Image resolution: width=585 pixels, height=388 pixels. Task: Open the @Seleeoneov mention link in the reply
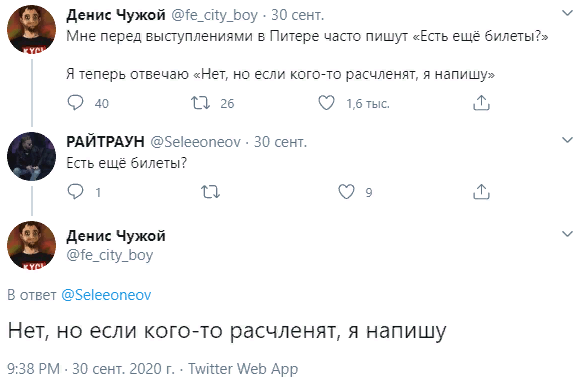(106, 295)
